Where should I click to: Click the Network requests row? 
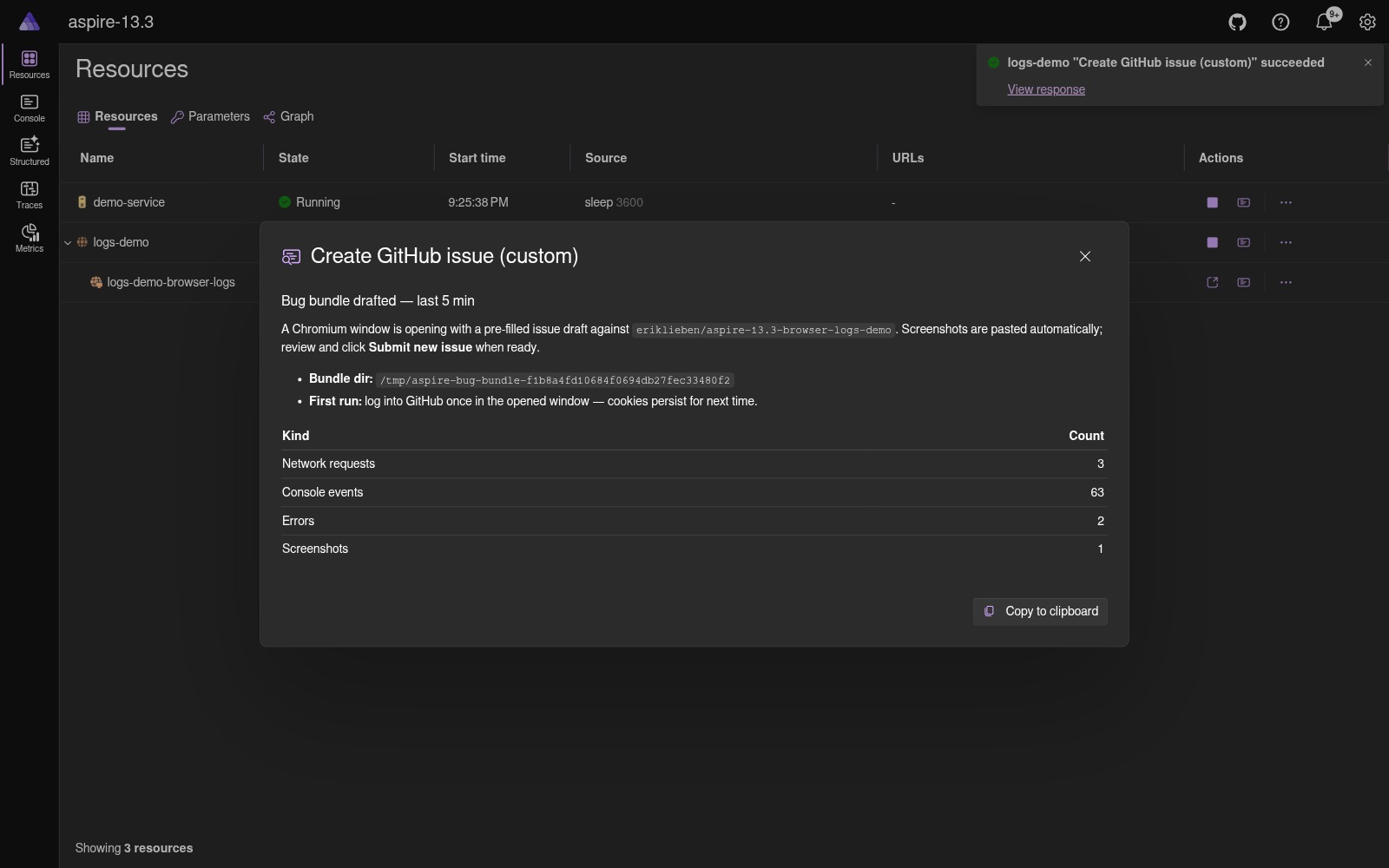(x=693, y=464)
